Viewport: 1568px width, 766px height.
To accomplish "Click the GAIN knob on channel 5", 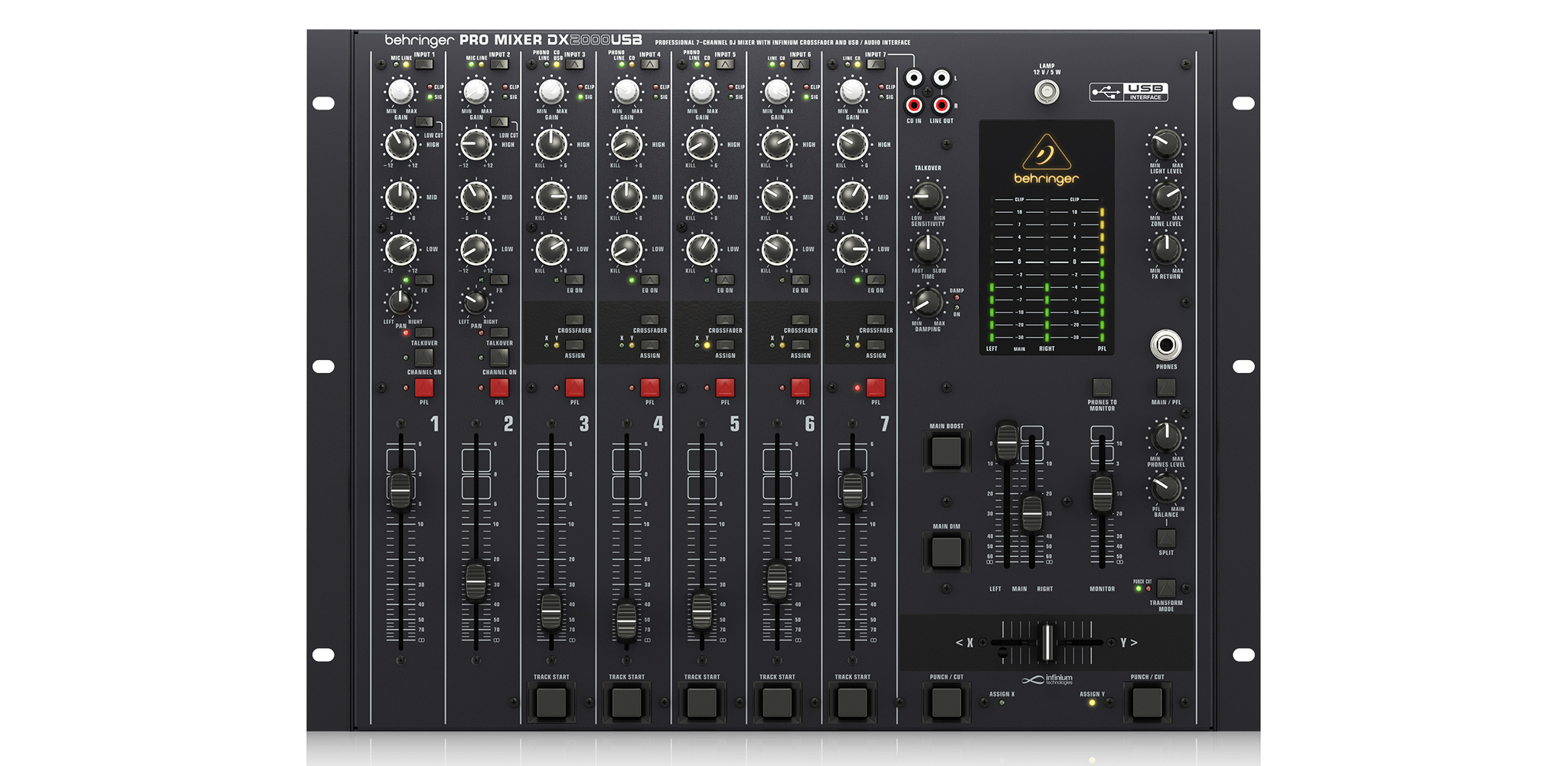I will pyautogui.click(x=701, y=92).
